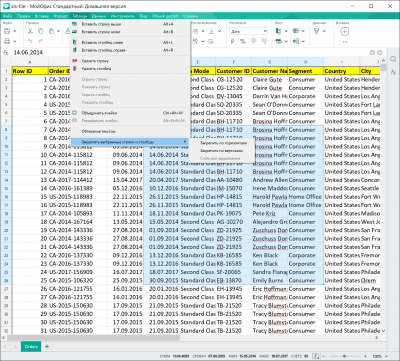Viewport: 400px width, 361px height.
Task: Choose 'Вставить столбец справа' from the menu
Action: click(x=130, y=50)
